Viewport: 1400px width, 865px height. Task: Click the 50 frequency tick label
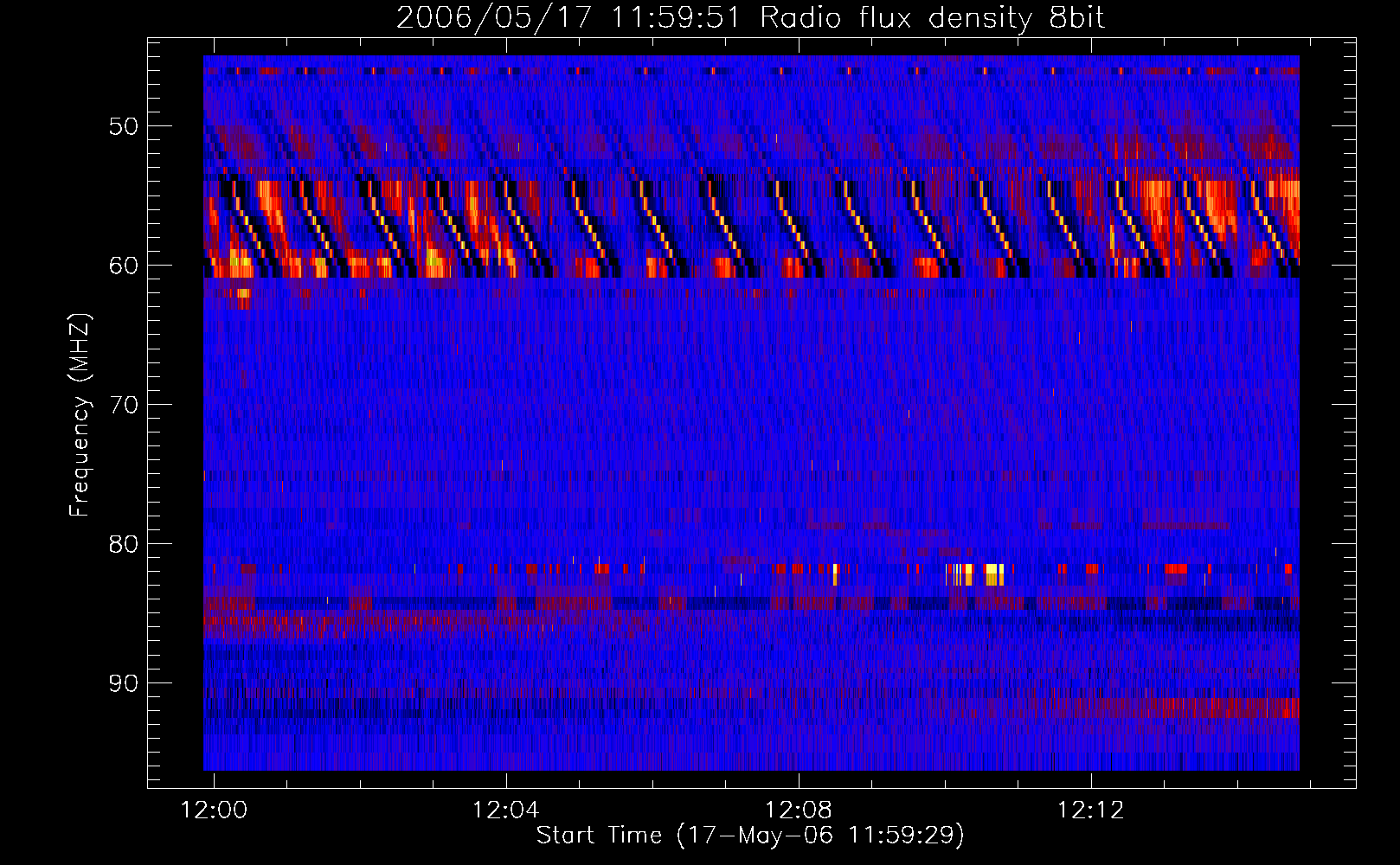(123, 126)
